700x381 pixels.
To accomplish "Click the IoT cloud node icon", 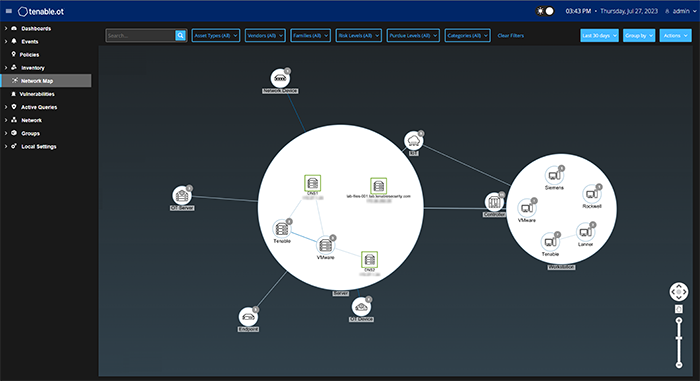I will 413,141.
